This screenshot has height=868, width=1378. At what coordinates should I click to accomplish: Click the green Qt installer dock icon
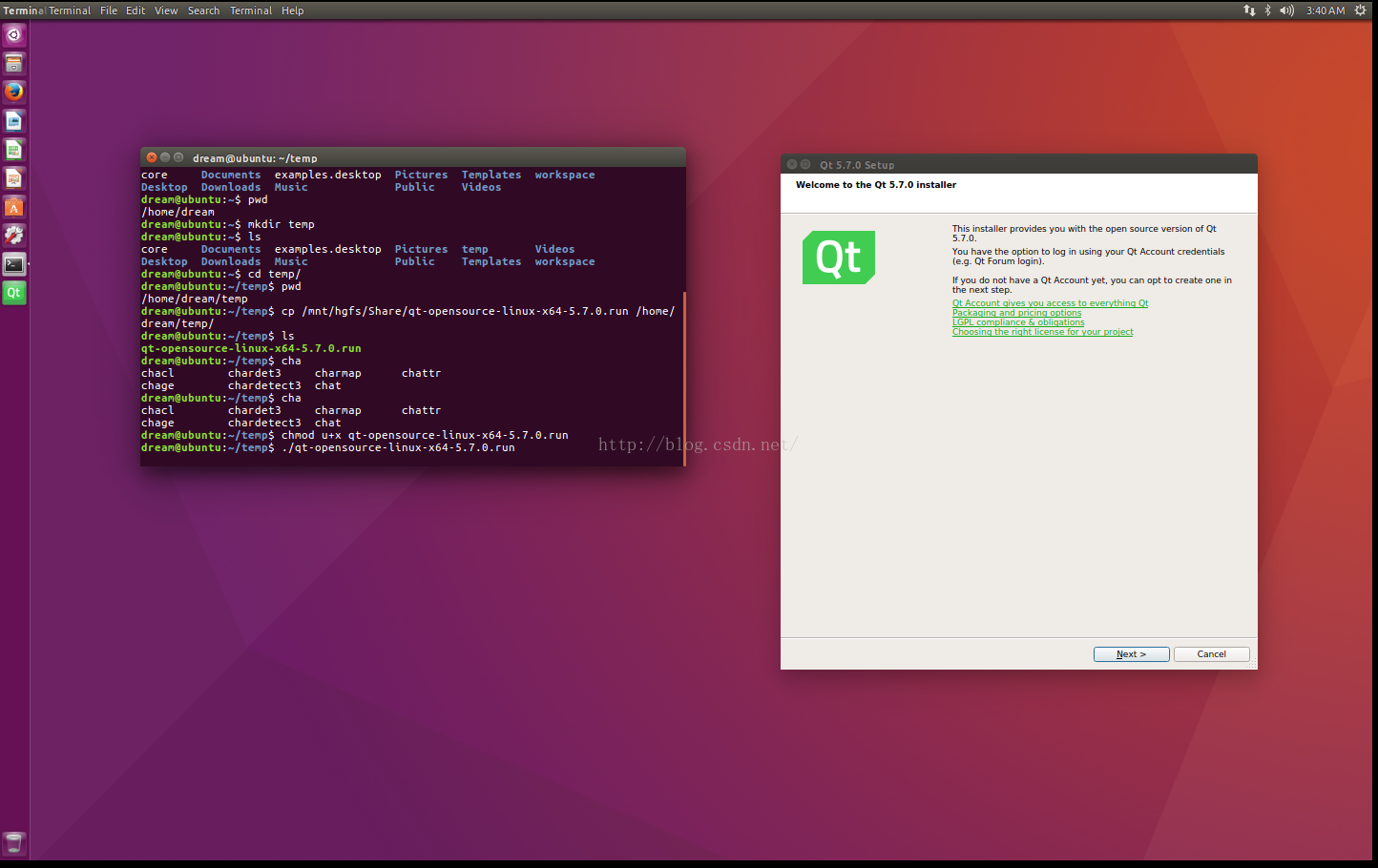(14, 293)
